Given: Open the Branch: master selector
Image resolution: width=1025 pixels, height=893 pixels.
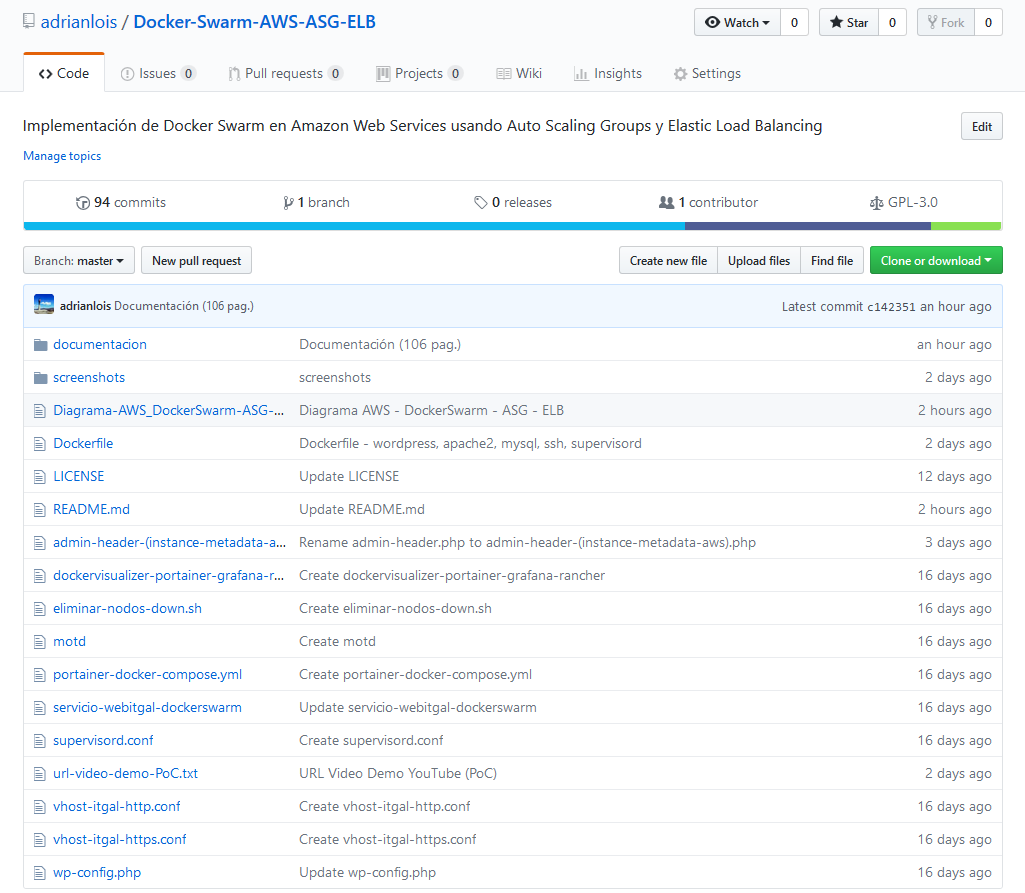Looking at the screenshot, I should coord(78,260).
